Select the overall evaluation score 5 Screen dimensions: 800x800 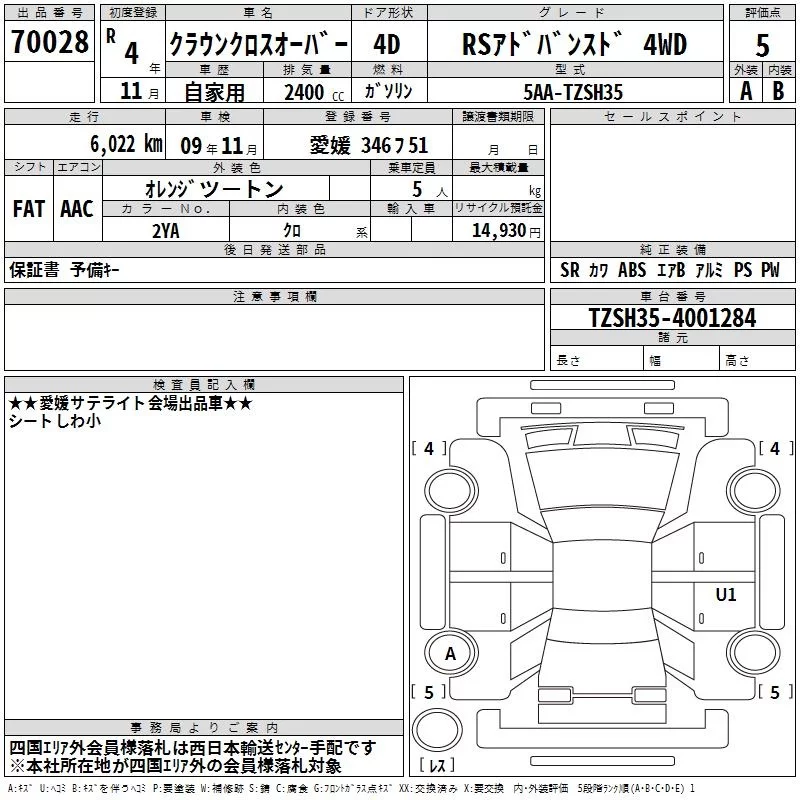tap(763, 45)
